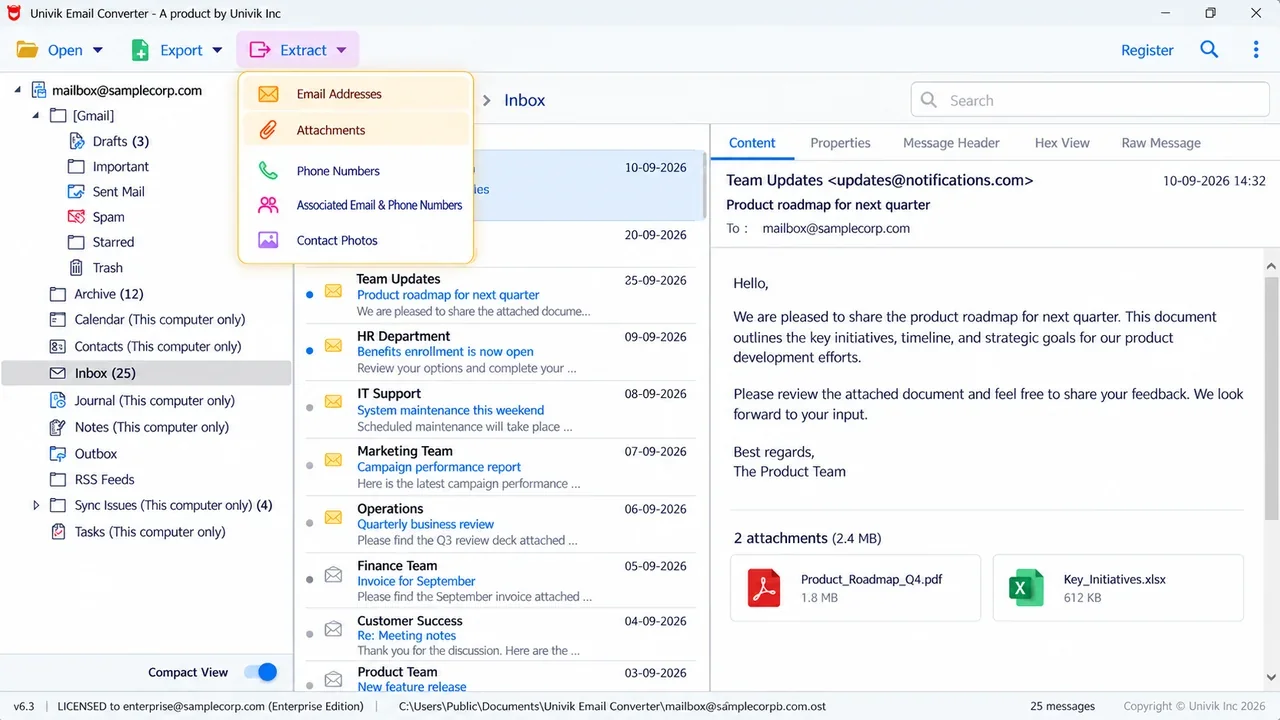Click the PDF icon of Product_Roadmap_Q4.pdf

pos(765,588)
